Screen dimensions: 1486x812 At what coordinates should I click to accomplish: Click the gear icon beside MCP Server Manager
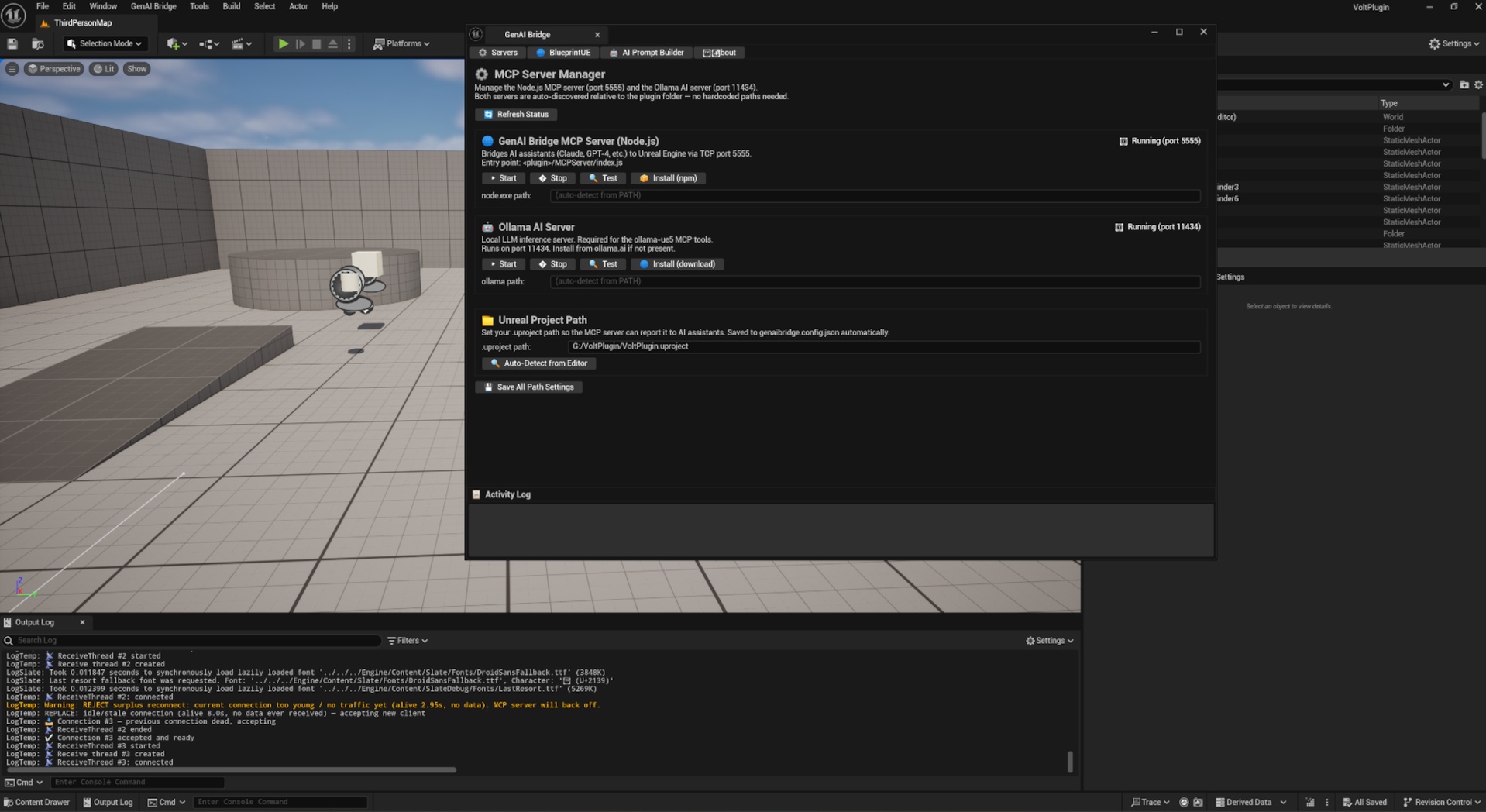tap(482, 74)
